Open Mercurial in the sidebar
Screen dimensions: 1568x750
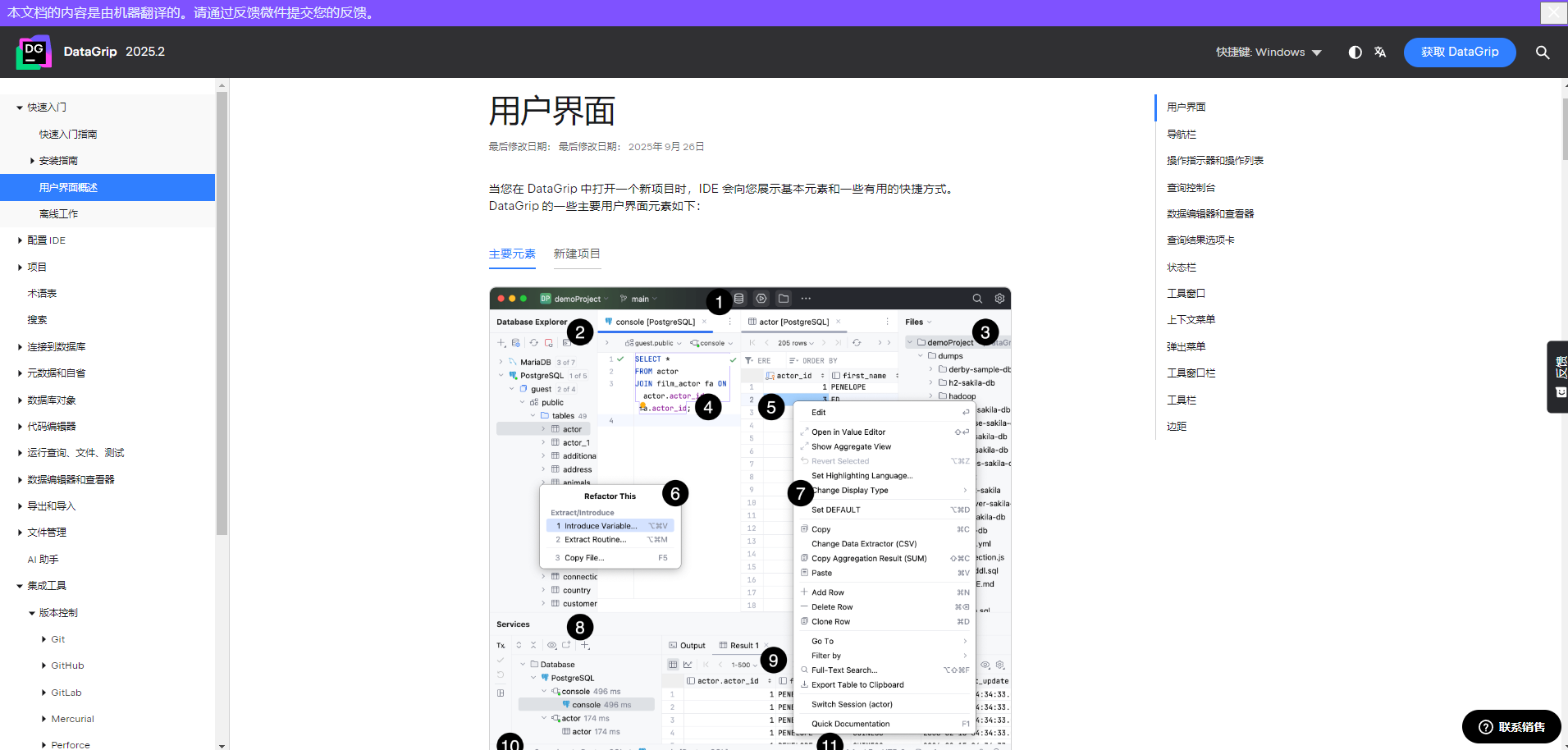72,719
